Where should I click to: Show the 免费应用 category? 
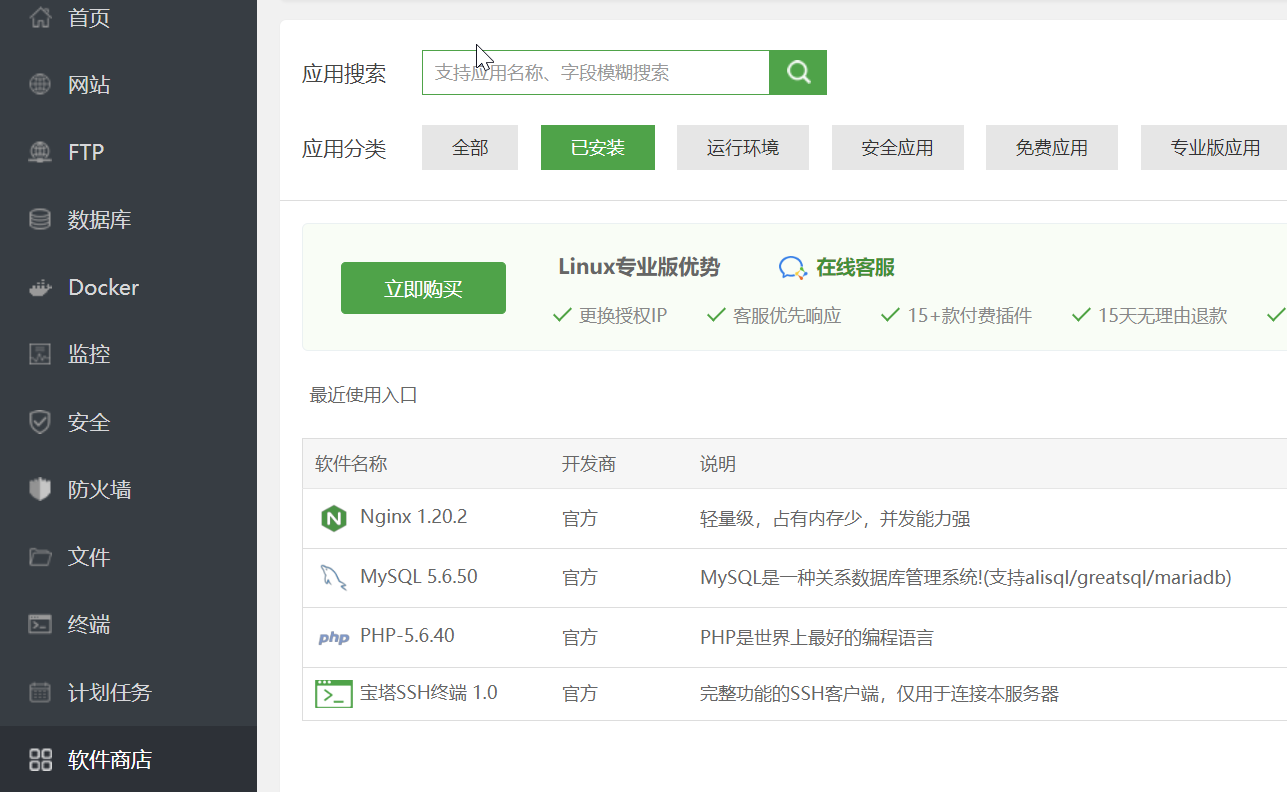point(1052,148)
